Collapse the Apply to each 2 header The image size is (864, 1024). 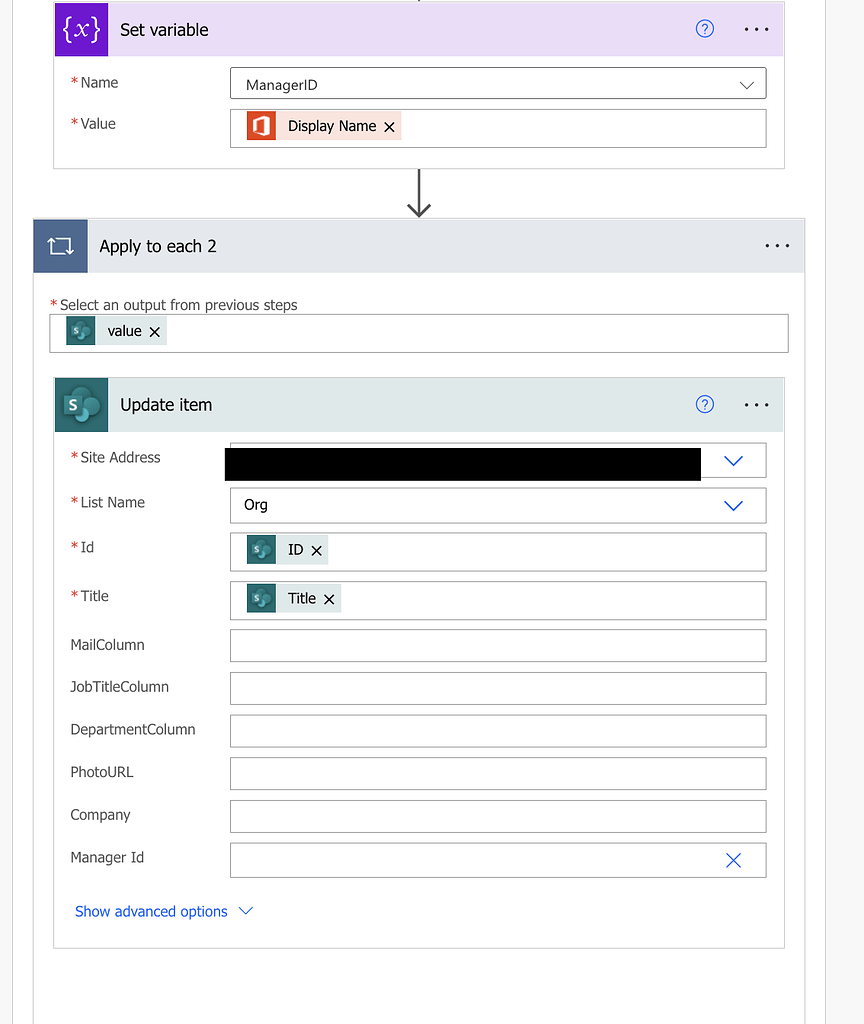[x=400, y=246]
